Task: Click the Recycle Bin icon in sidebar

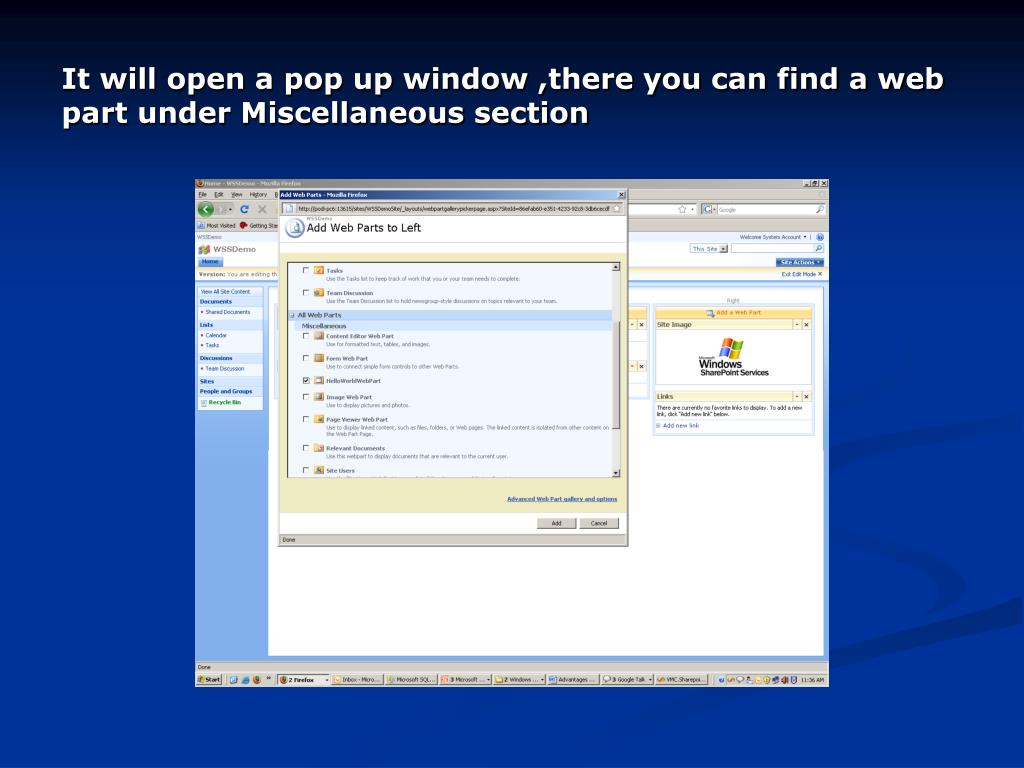Action: [x=204, y=403]
